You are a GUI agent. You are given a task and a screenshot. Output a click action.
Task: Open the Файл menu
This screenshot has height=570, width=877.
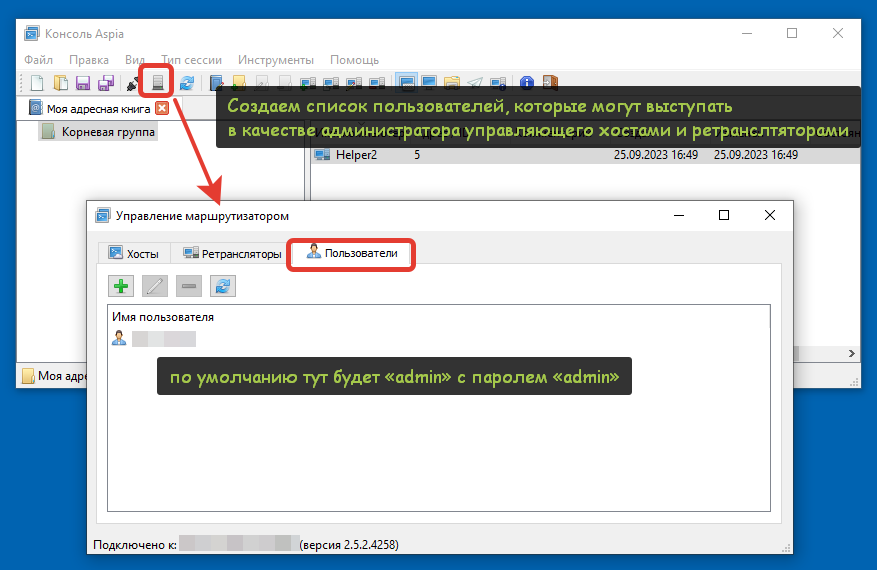(x=38, y=60)
